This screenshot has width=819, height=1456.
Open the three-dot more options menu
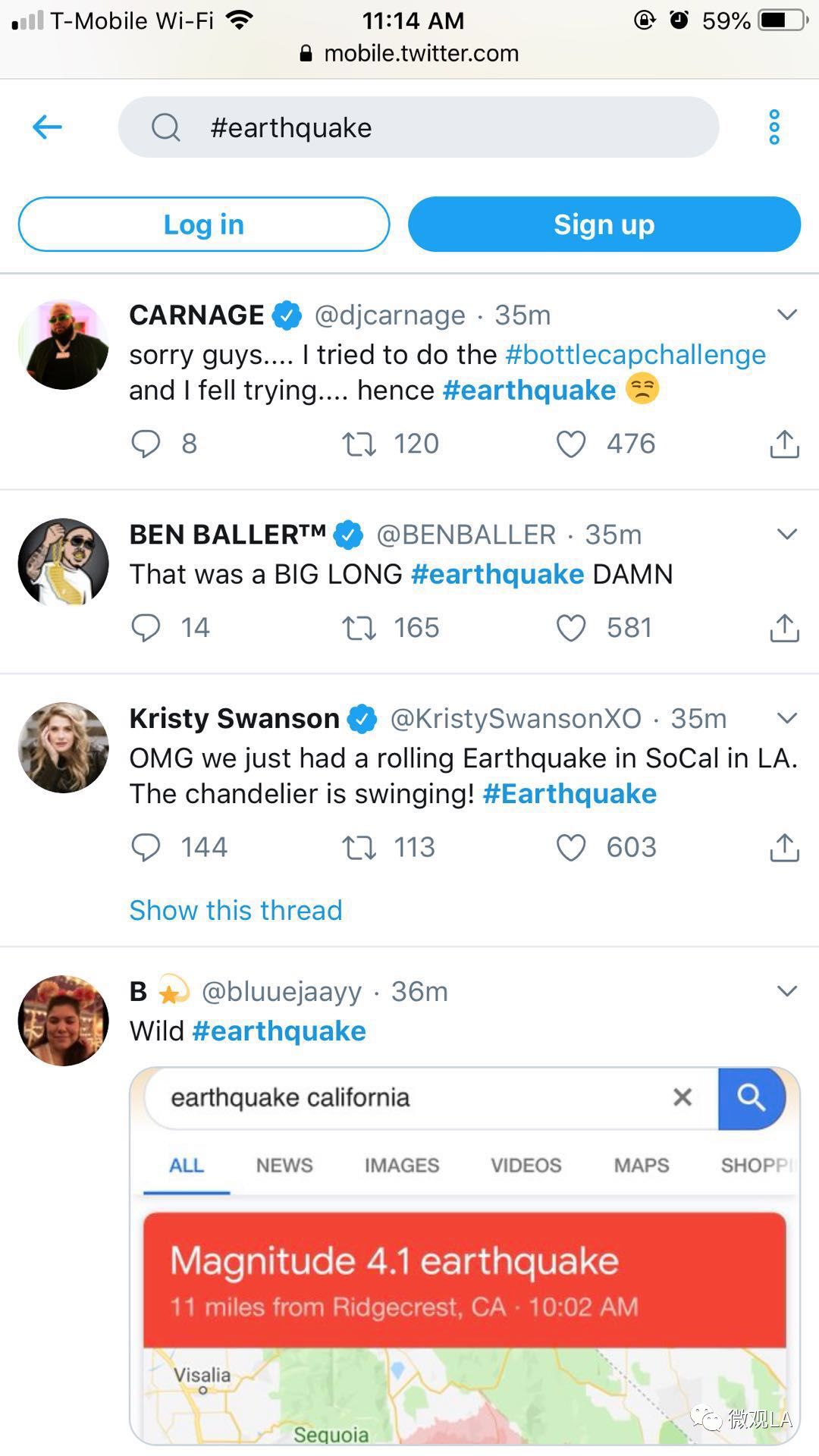(x=773, y=127)
